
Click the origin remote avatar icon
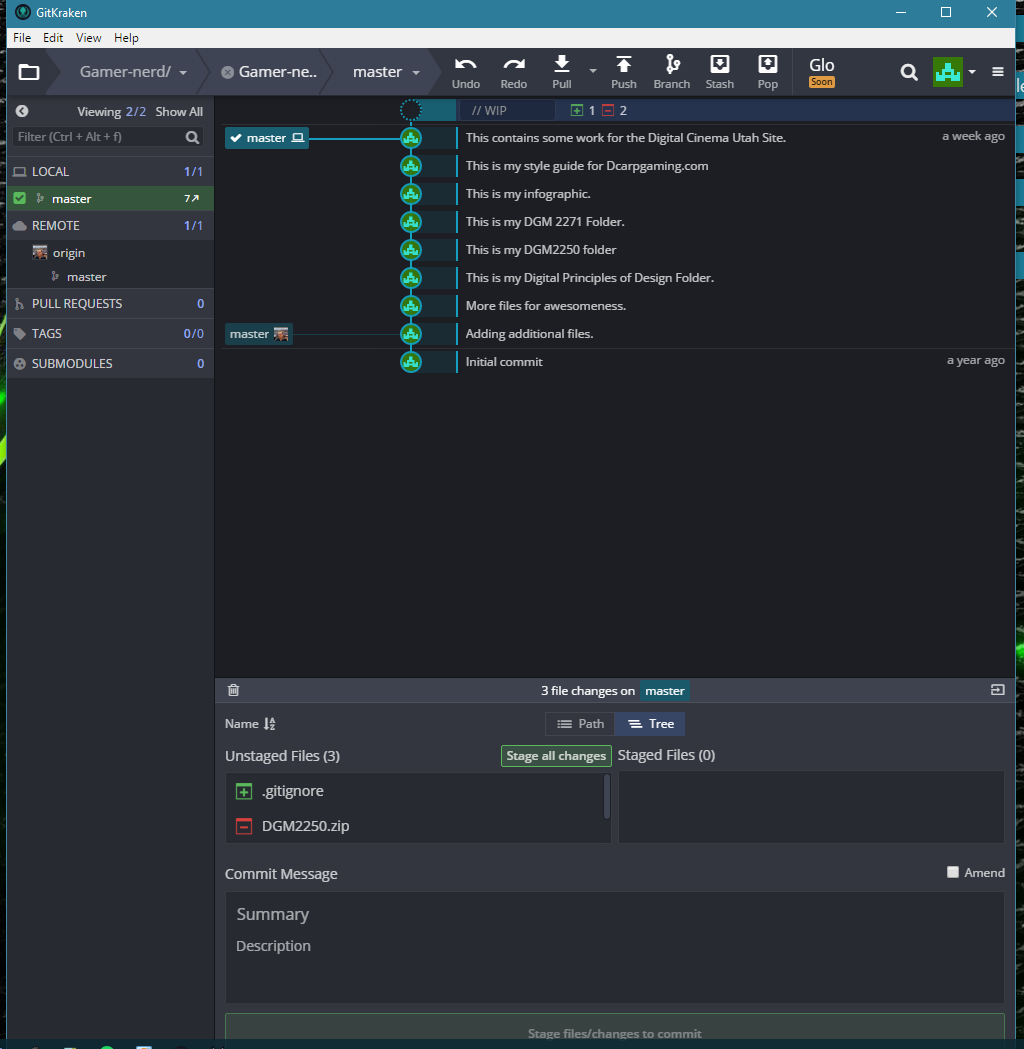coord(40,252)
